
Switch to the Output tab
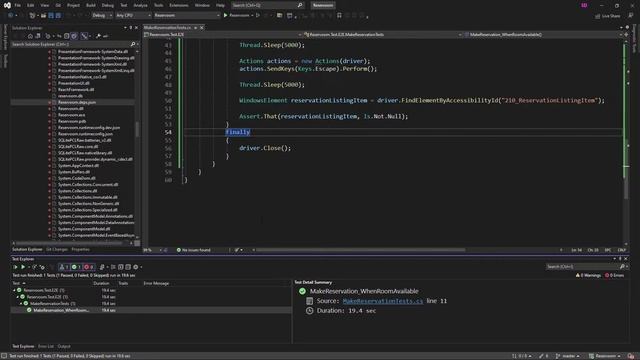point(64,347)
